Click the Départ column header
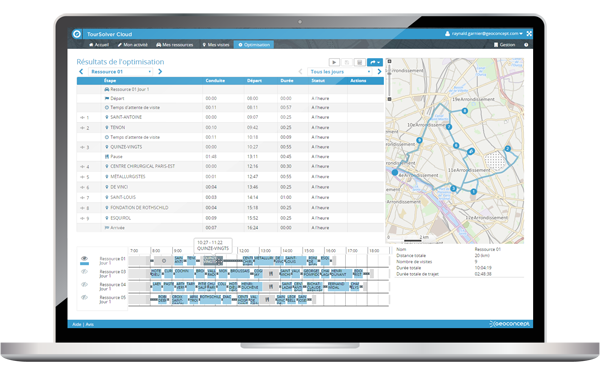 [x=254, y=81]
